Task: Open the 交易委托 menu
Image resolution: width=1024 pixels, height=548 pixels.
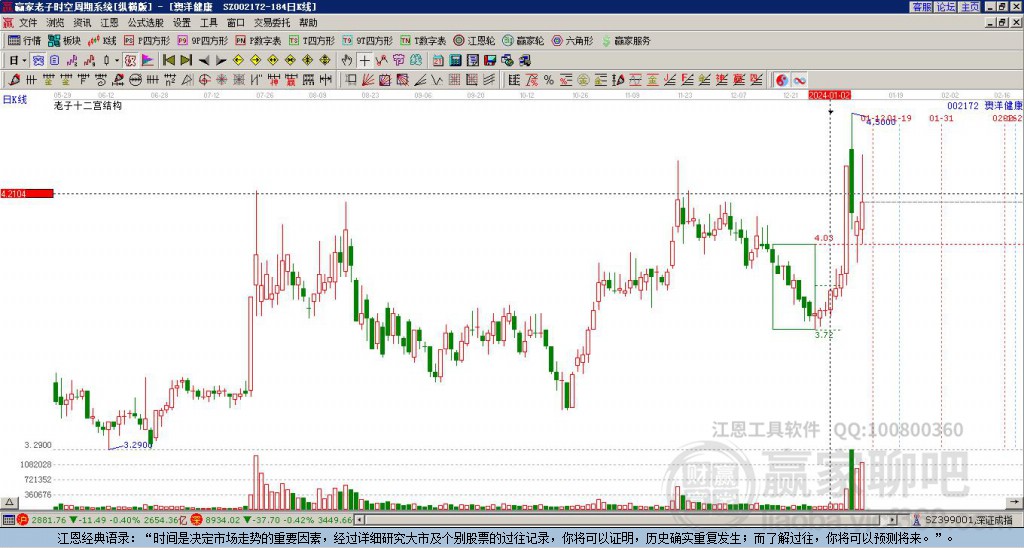Action: click(272, 23)
